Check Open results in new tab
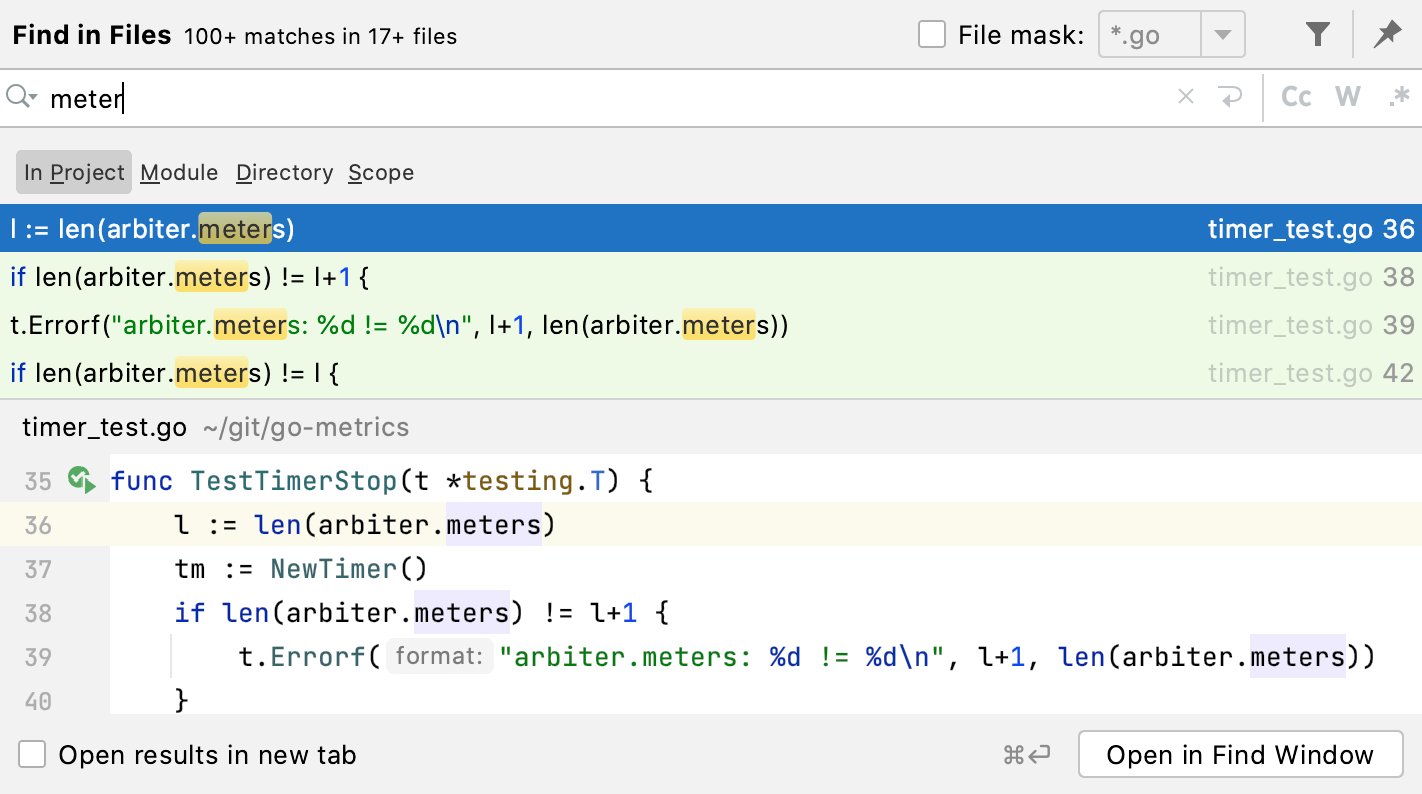This screenshot has height=794, width=1422. coord(33,755)
